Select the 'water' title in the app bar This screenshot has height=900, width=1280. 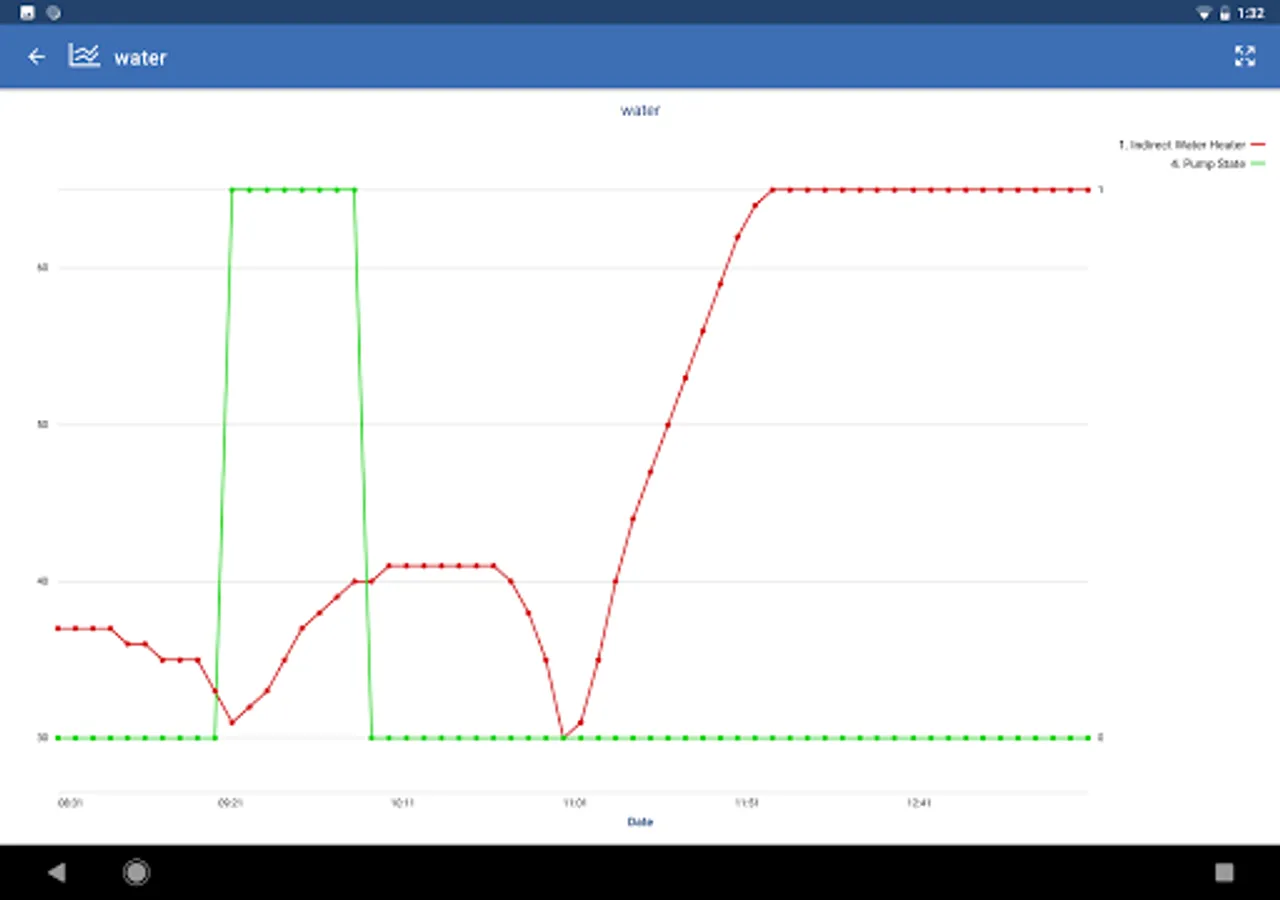click(x=140, y=58)
